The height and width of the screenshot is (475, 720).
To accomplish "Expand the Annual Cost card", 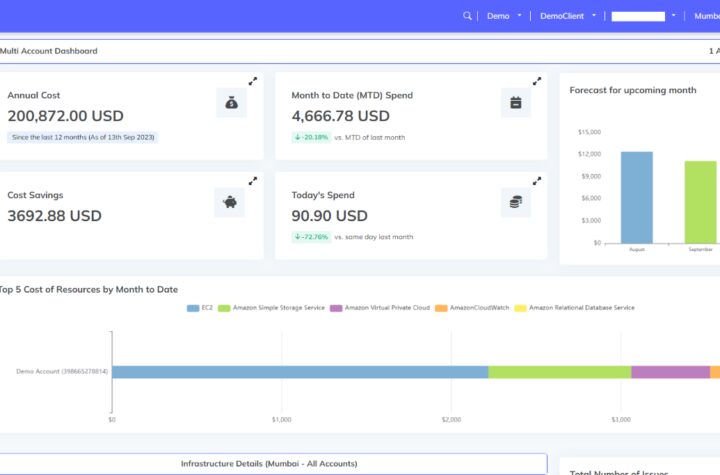I will coord(253,81).
